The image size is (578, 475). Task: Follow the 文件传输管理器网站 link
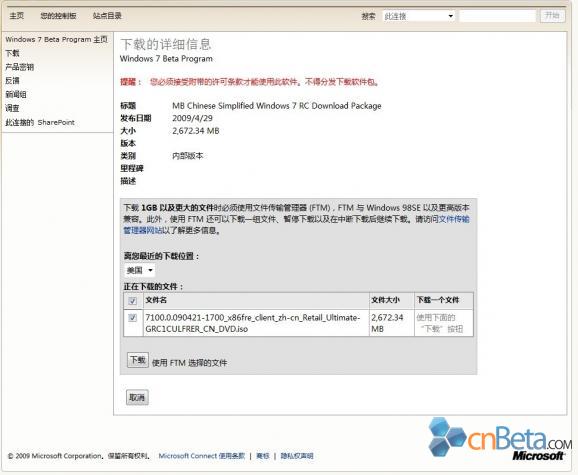[454, 219]
